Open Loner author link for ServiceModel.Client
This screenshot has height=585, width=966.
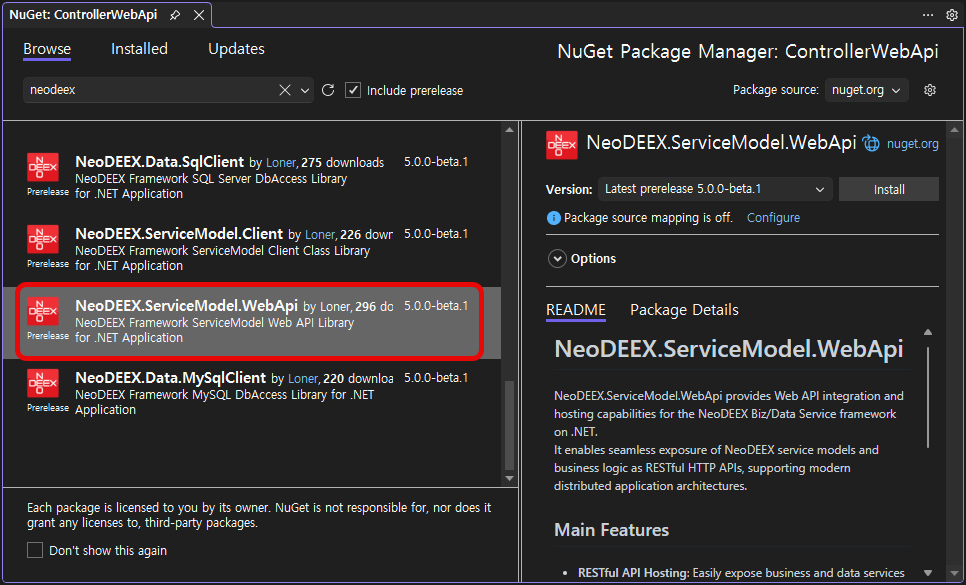click(x=320, y=235)
